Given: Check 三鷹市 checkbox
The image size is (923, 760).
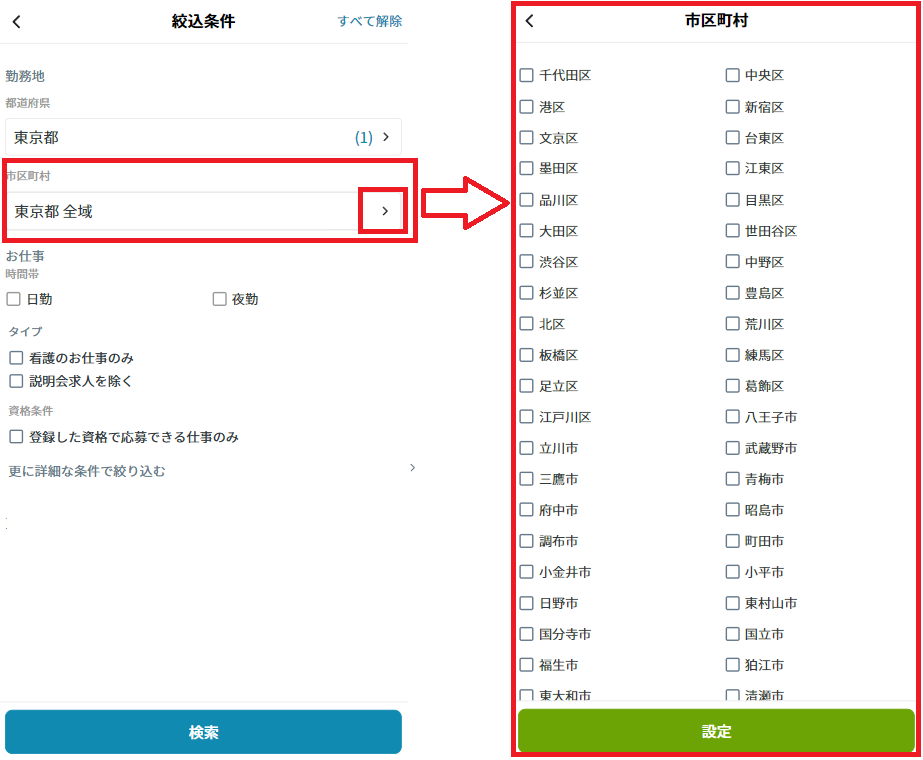Looking at the screenshot, I should (x=526, y=479).
